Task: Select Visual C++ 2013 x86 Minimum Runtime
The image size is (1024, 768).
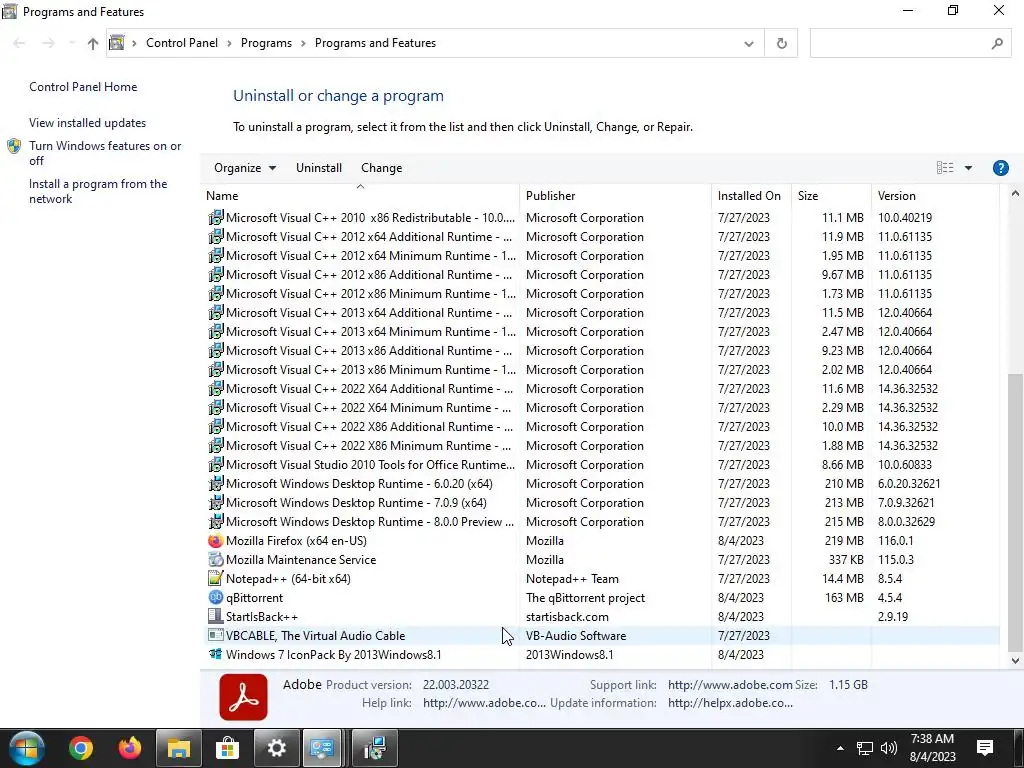Action: [601, 370]
